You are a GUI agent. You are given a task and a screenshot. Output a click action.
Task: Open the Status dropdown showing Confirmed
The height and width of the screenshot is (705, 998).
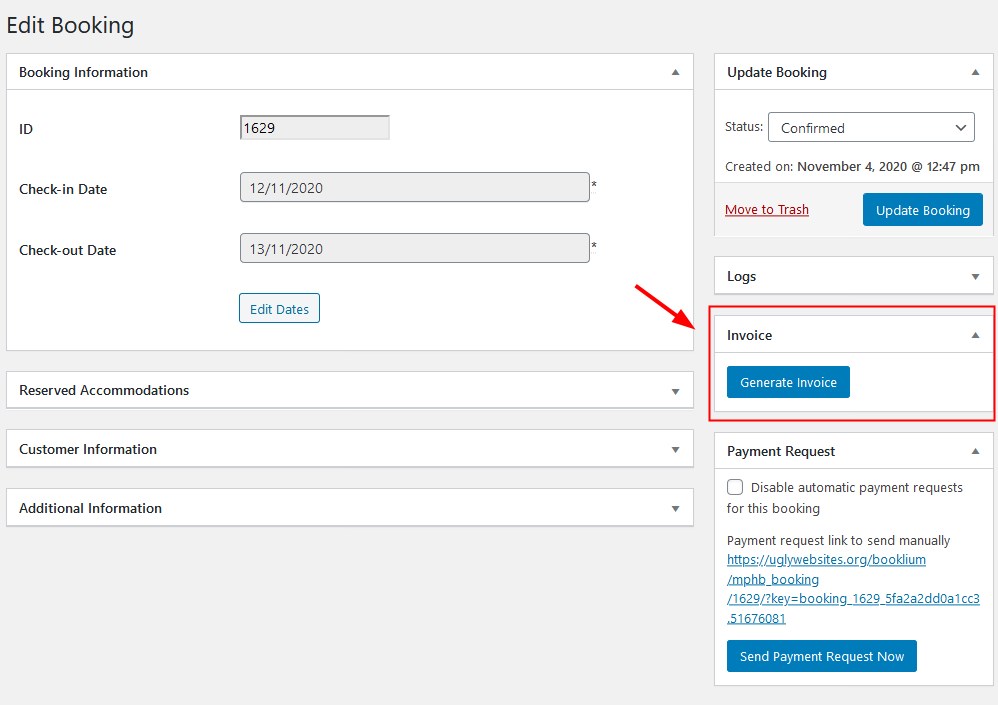click(871, 127)
